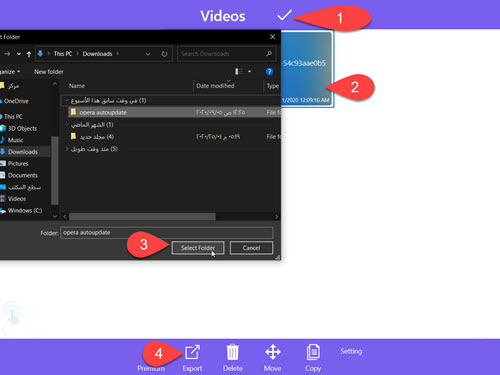This screenshot has height=375, width=500.
Task: Click navigation pane scroll up arrow
Action: click(55, 84)
